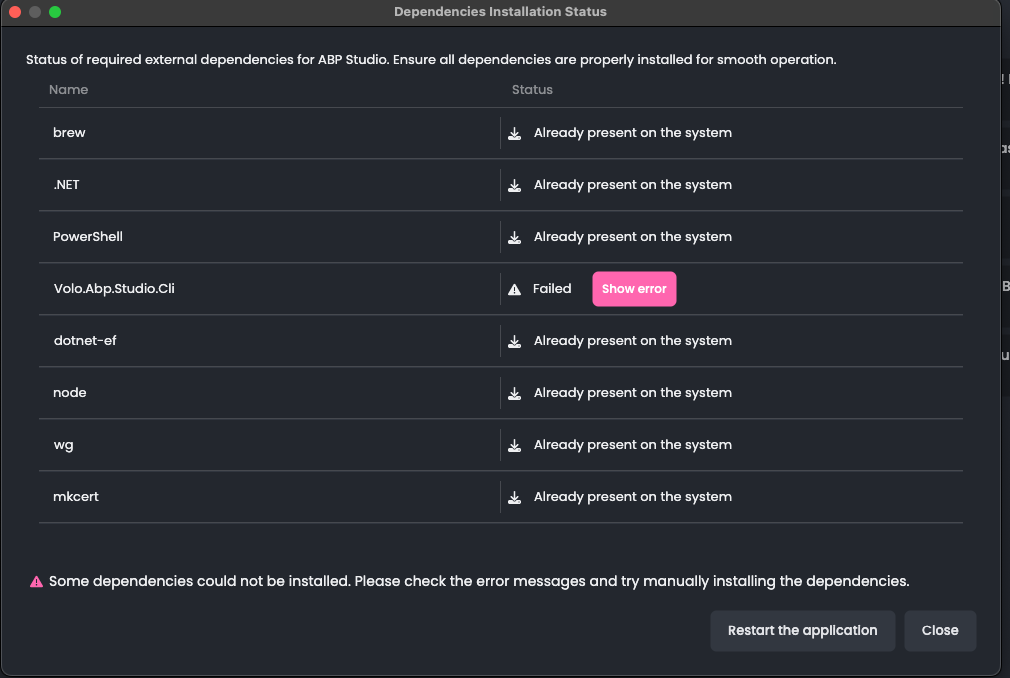Close the dependencies dialog with Close button
The width and height of the screenshot is (1010, 678).
pyautogui.click(x=939, y=631)
